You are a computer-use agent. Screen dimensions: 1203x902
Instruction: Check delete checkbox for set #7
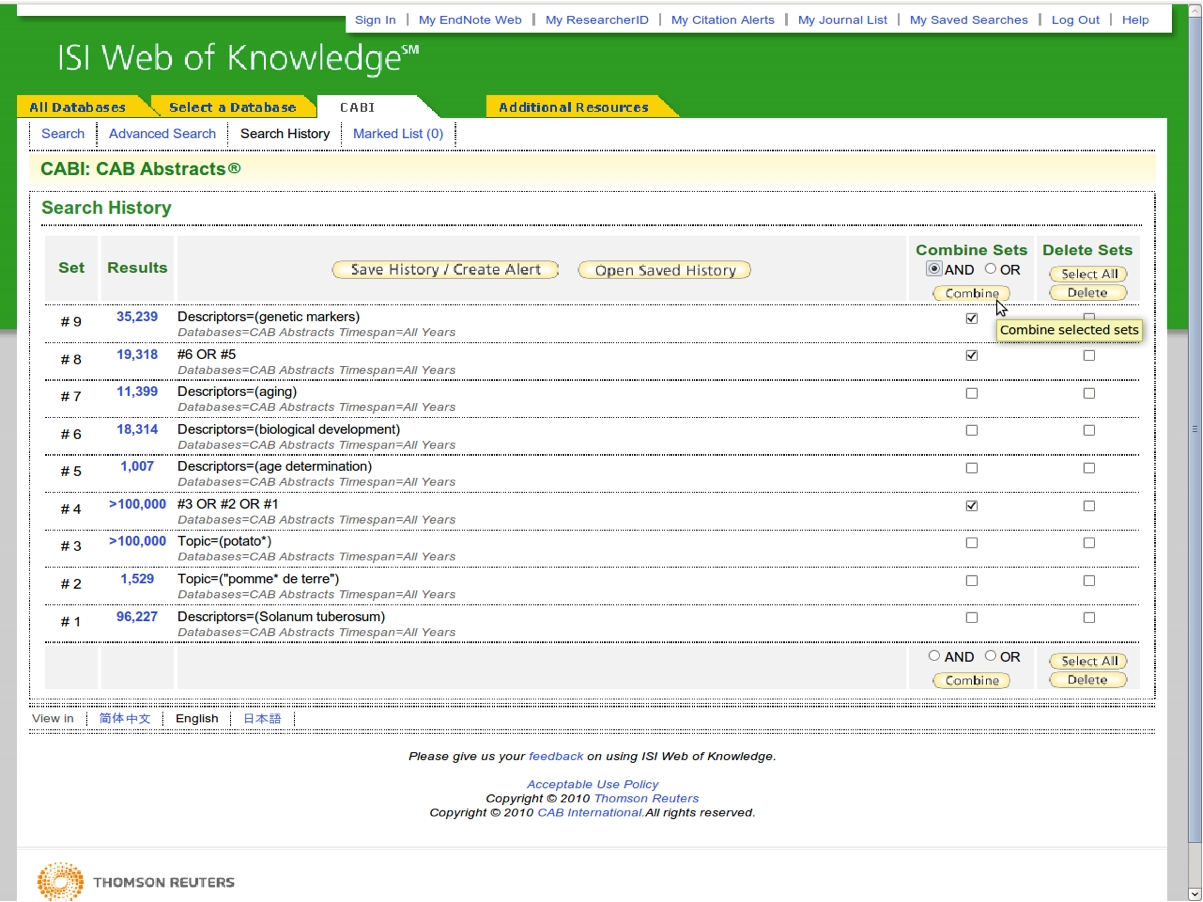[1089, 394]
